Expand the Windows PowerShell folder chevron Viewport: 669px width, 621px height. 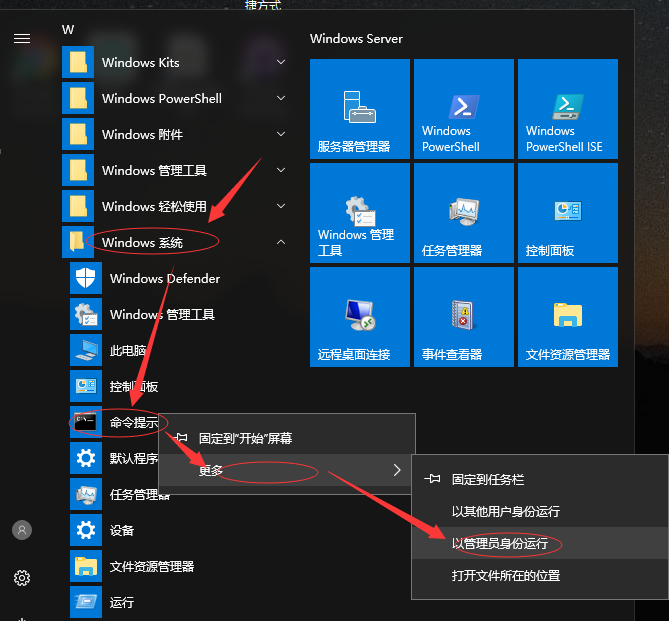click(x=281, y=98)
